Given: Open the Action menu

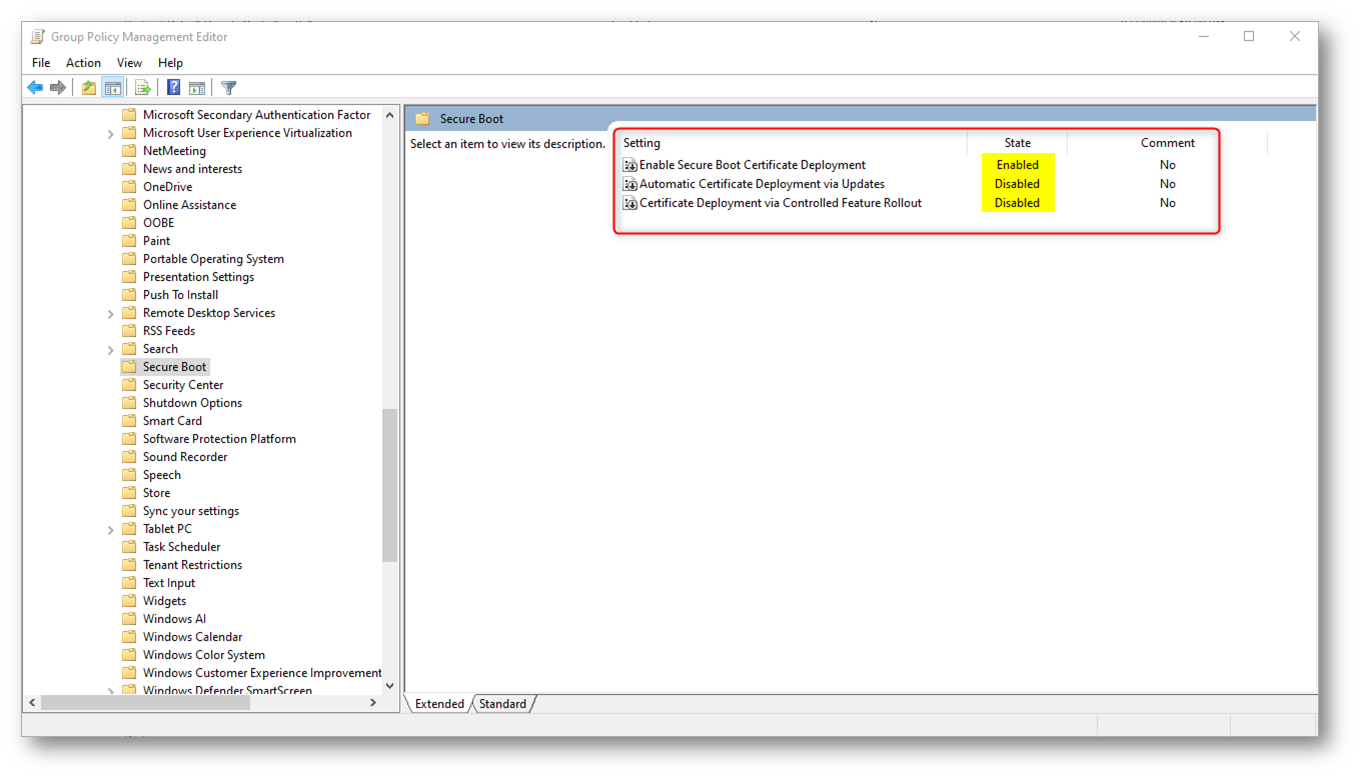Looking at the screenshot, I should pyautogui.click(x=83, y=63).
